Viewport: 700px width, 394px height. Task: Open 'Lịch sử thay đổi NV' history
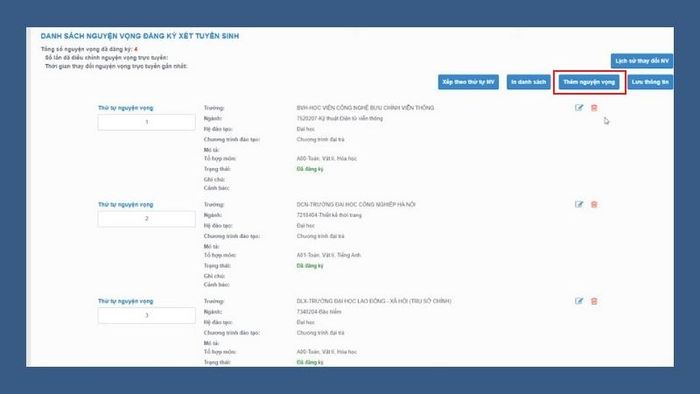click(x=642, y=61)
